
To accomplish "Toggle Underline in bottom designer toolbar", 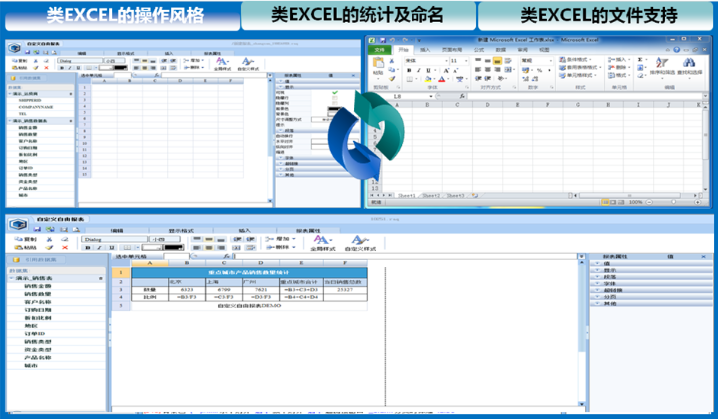I will coord(111,247).
